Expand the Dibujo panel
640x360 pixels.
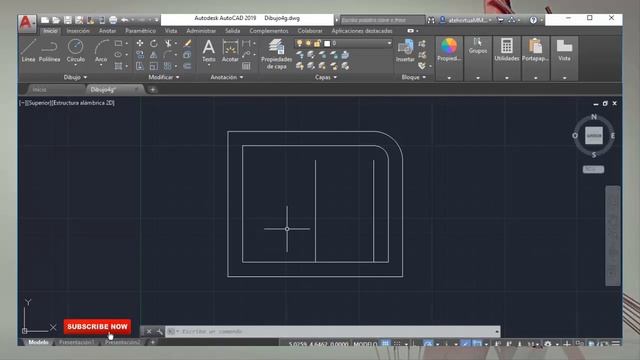75,77
